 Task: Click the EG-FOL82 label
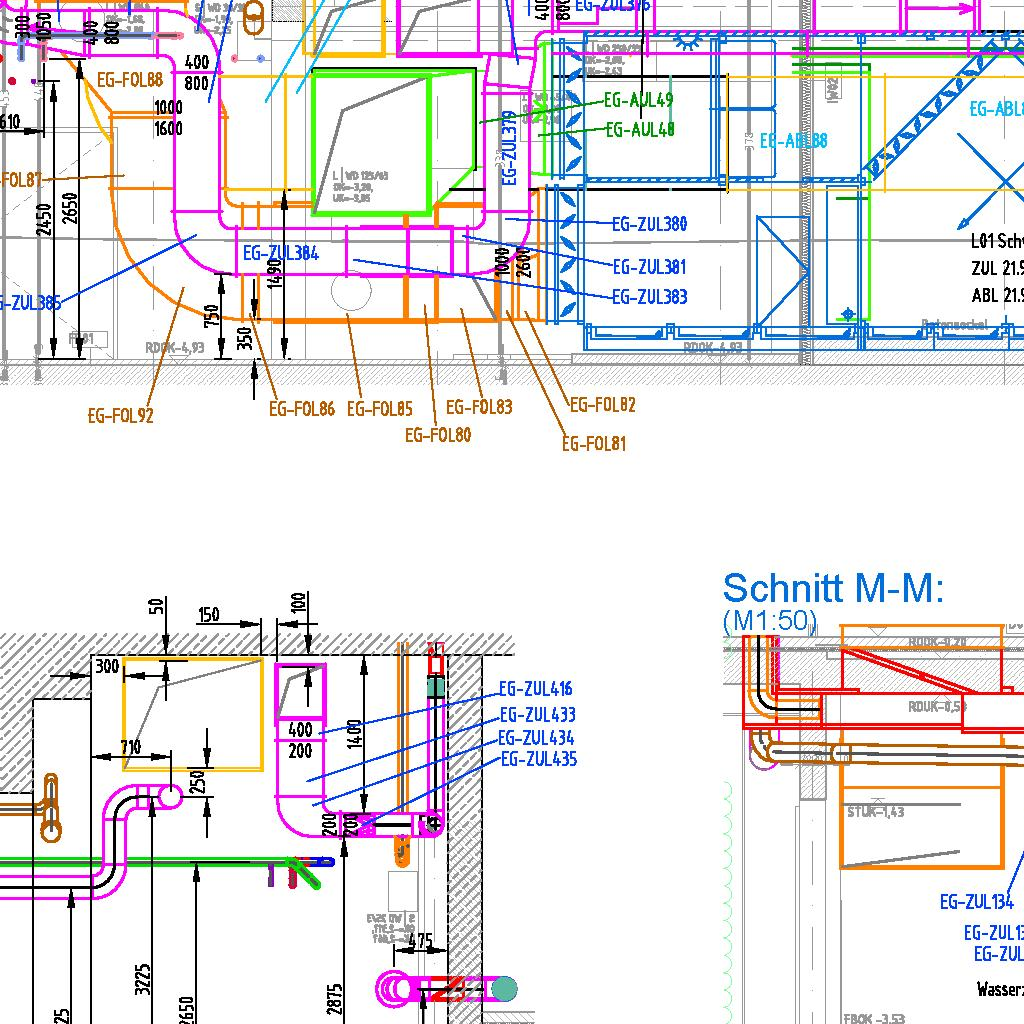point(602,405)
